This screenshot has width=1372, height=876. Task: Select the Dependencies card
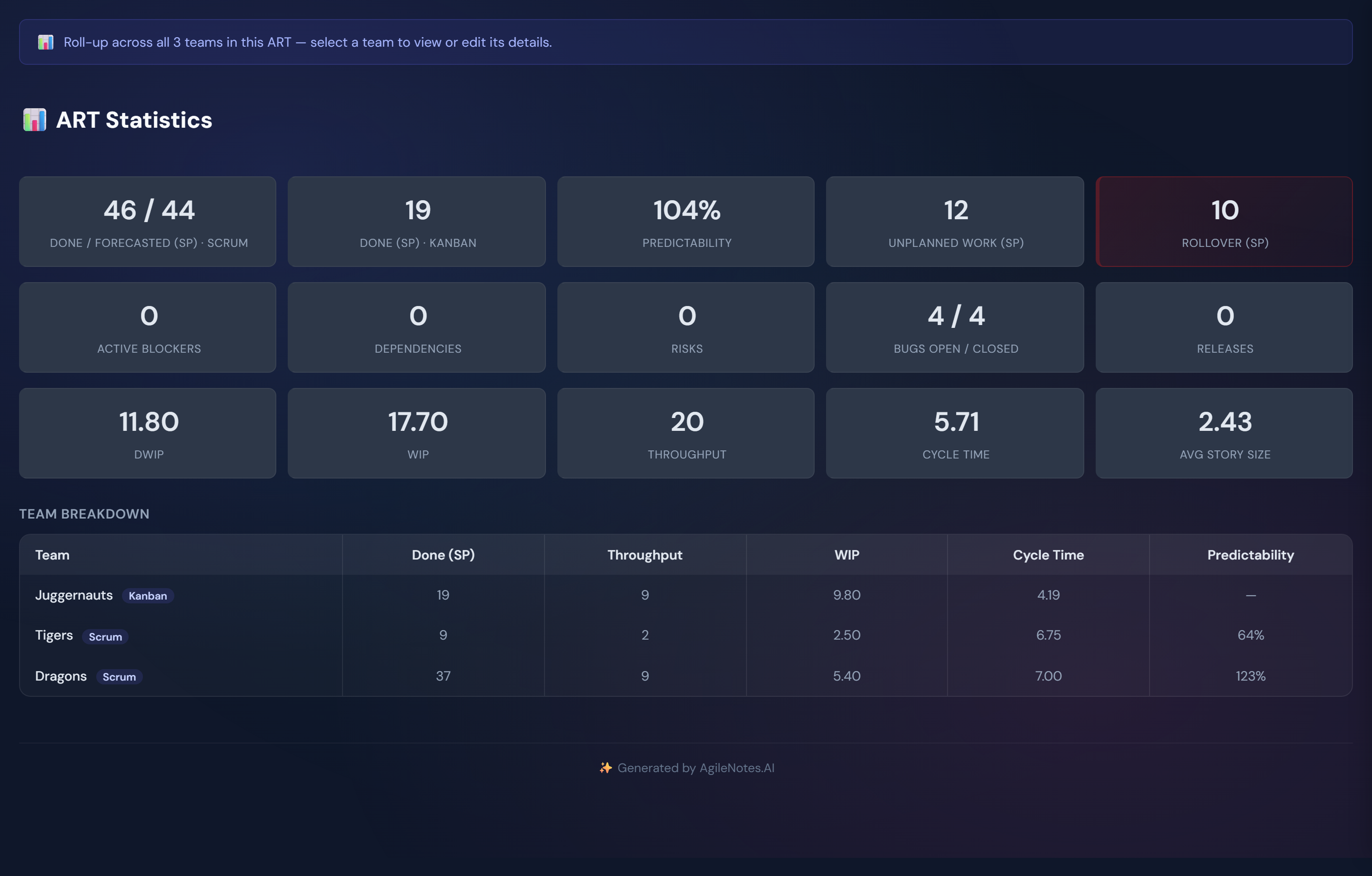click(416, 327)
